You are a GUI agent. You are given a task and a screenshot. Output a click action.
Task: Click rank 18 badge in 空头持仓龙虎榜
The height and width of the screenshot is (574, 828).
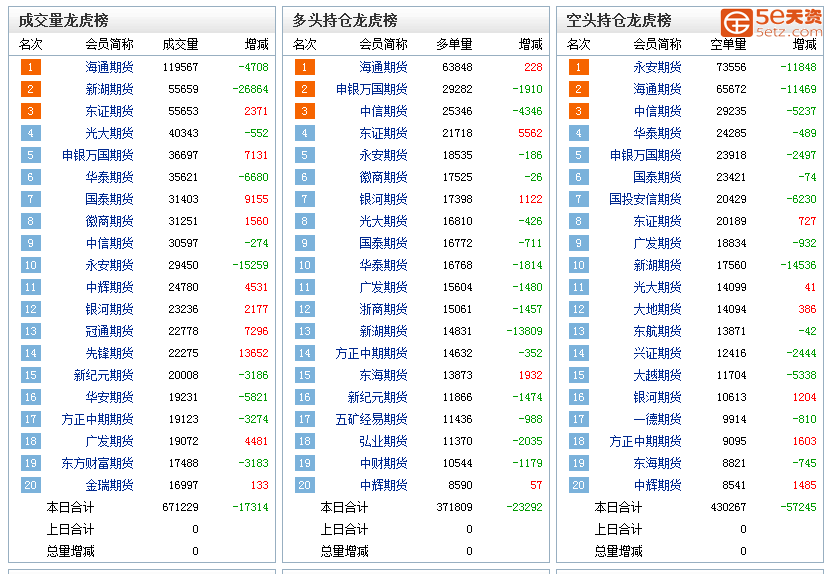pos(579,441)
